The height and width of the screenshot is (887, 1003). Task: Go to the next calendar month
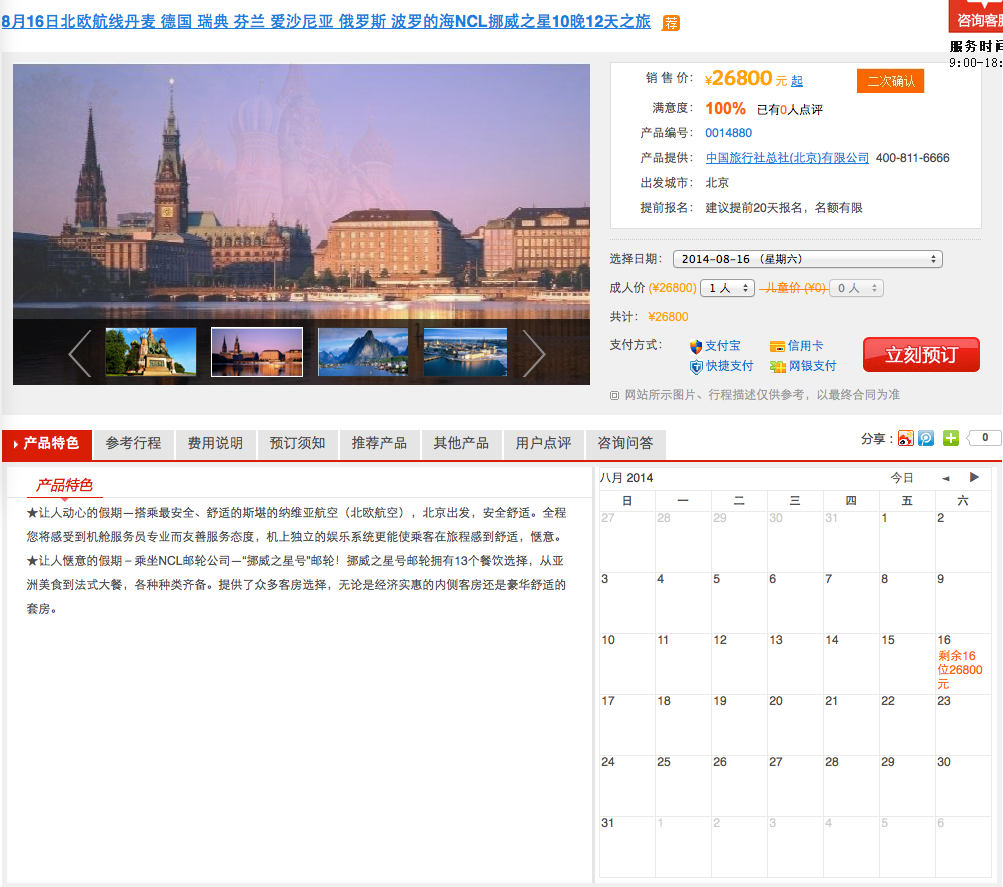[974, 477]
